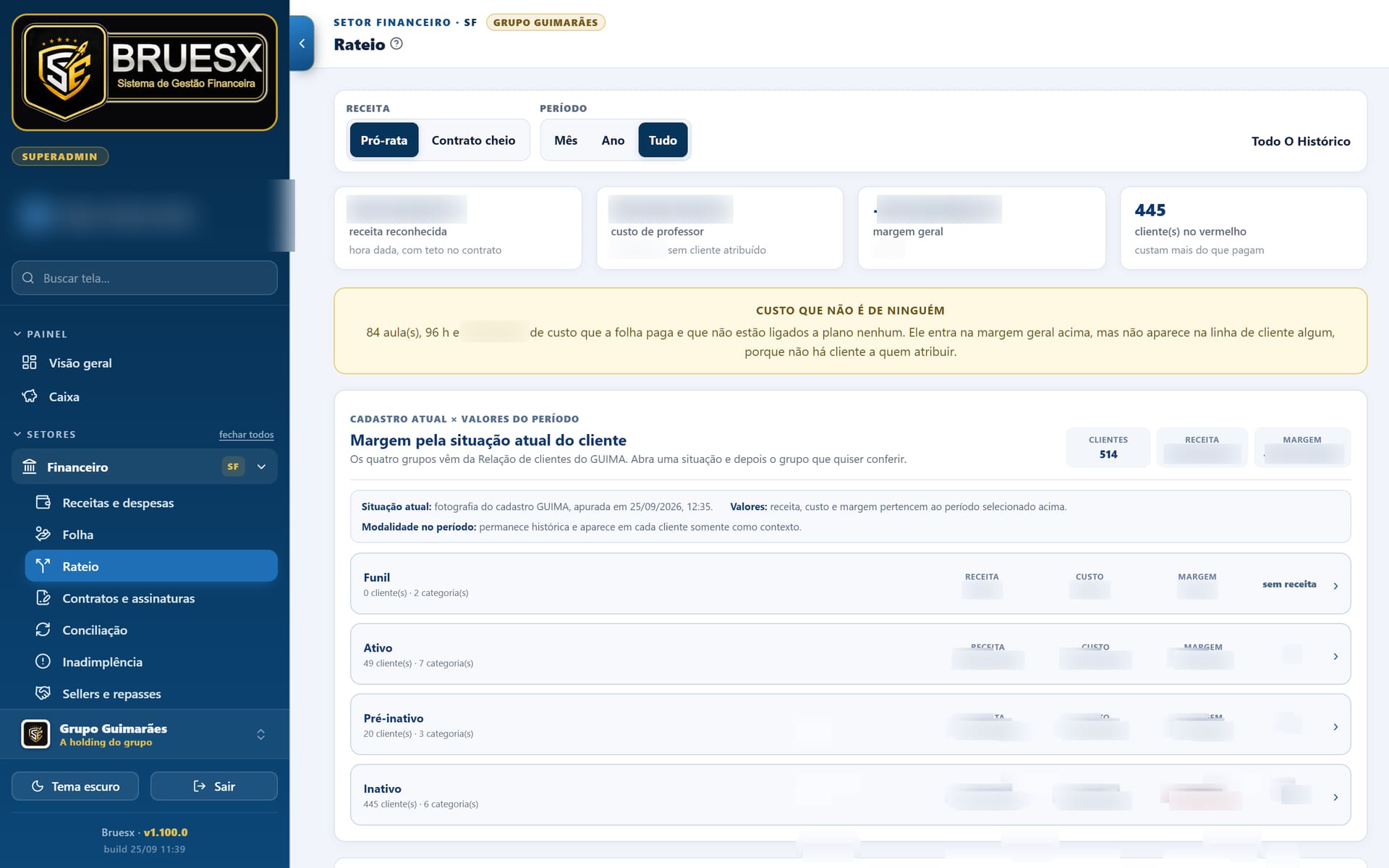
Task: Click the Caixa piggy bank icon
Action: pyautogui.click(x=29, y=396)
